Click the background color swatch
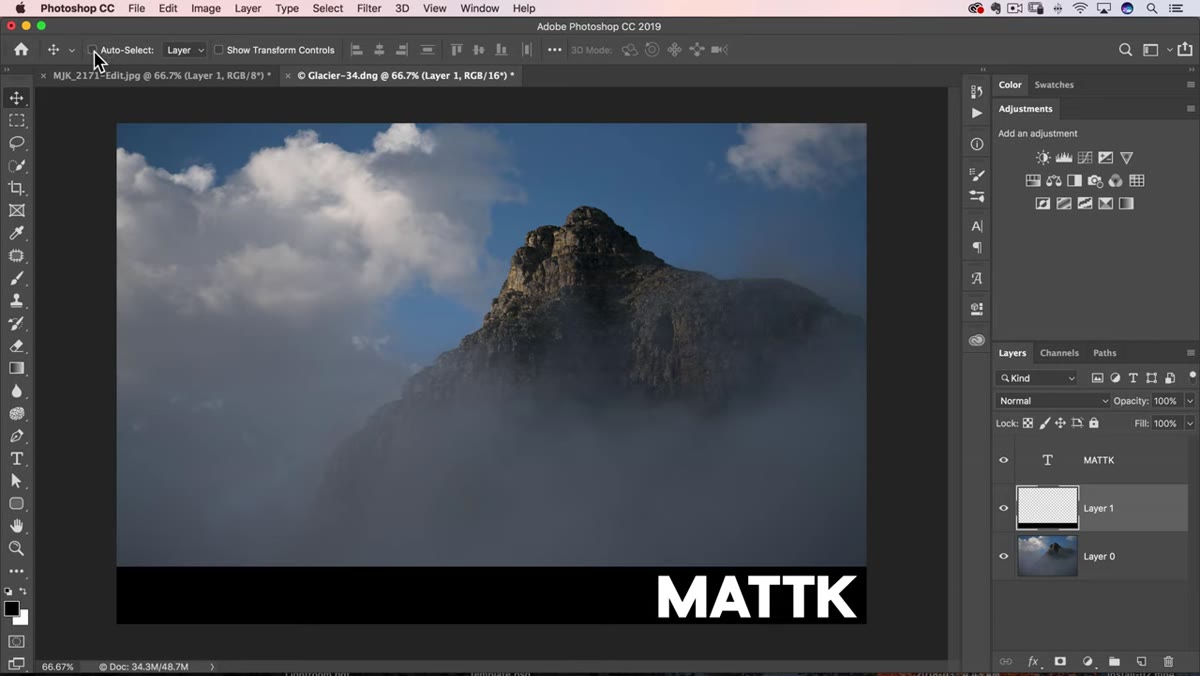 point(22,618)
